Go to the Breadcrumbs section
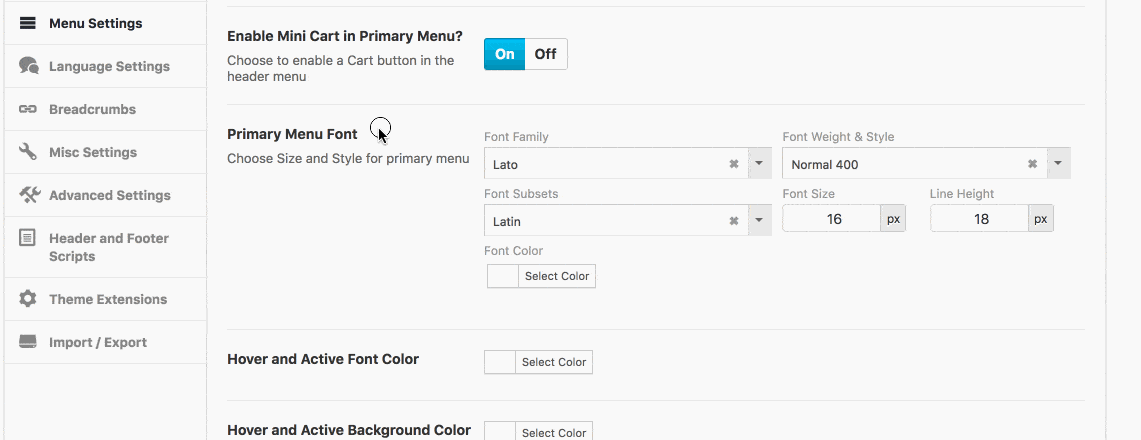 click(x=92, y=109)
